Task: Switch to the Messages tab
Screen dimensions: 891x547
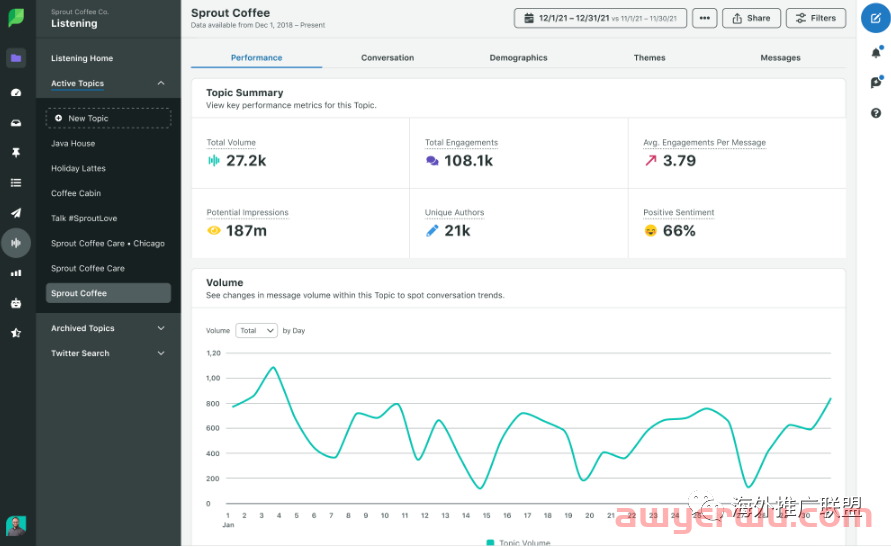Action: [x=780, y=58]
